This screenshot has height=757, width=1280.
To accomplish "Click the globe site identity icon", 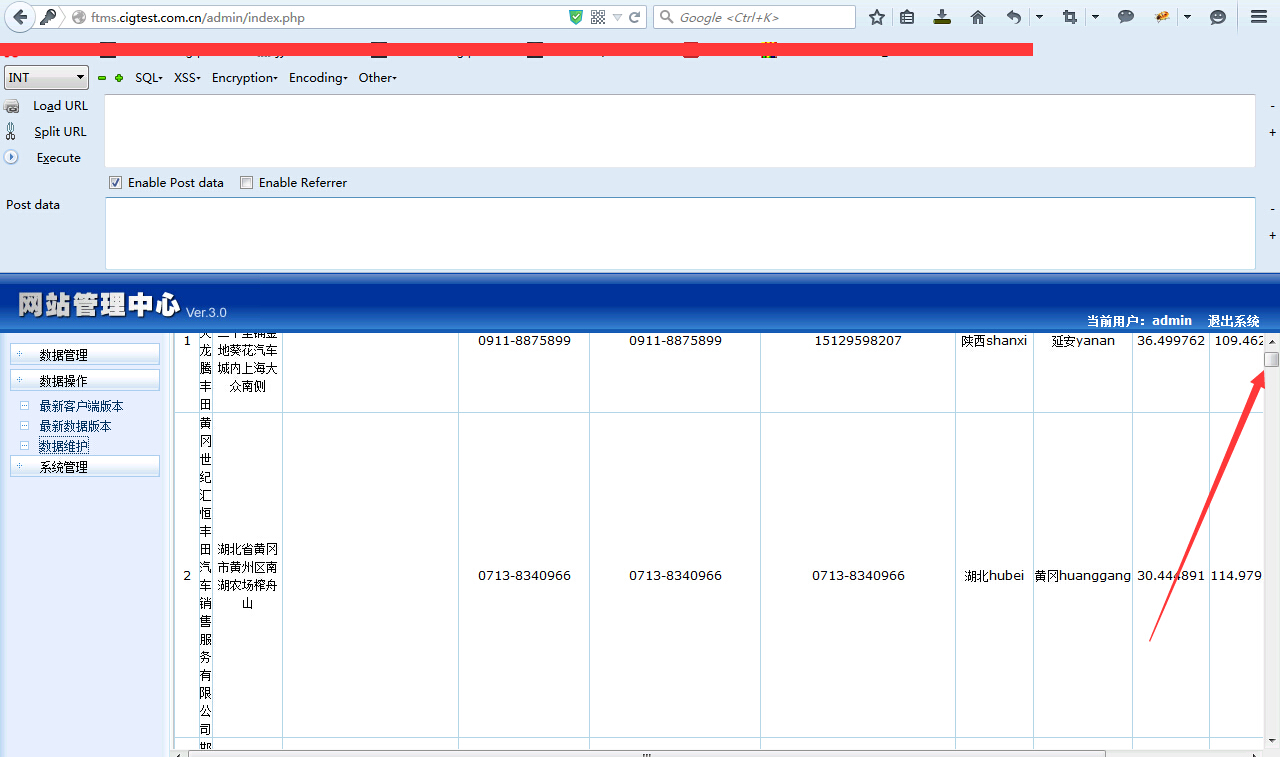I will coord(79,18).
